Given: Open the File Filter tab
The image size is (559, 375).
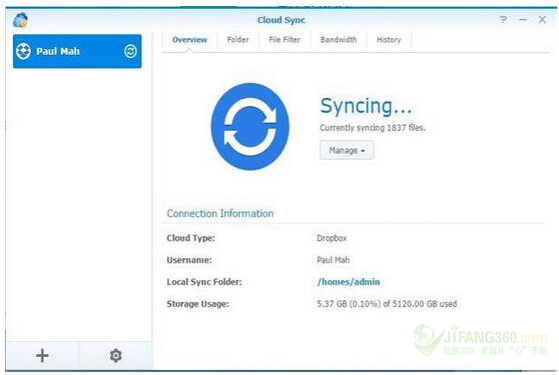Looking at the screenshot, I should [x=284, y=40].
